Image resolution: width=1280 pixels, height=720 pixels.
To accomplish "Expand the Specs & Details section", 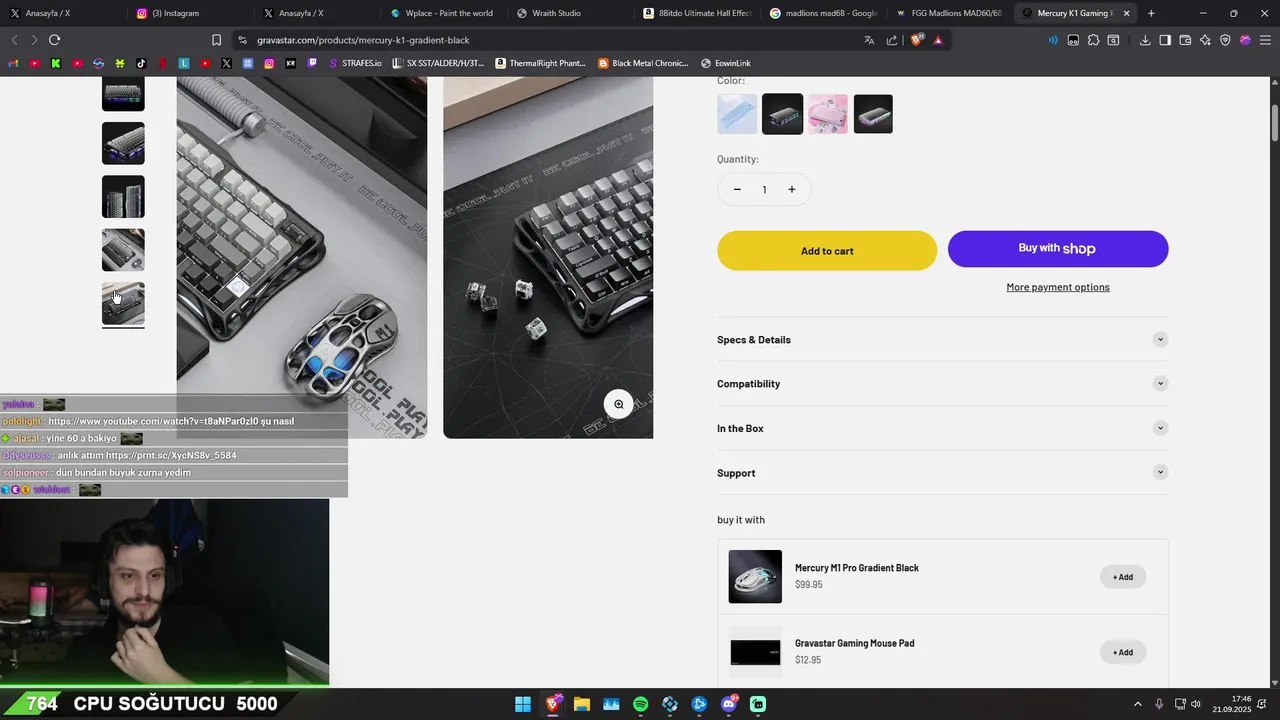I will pos(942,339).
